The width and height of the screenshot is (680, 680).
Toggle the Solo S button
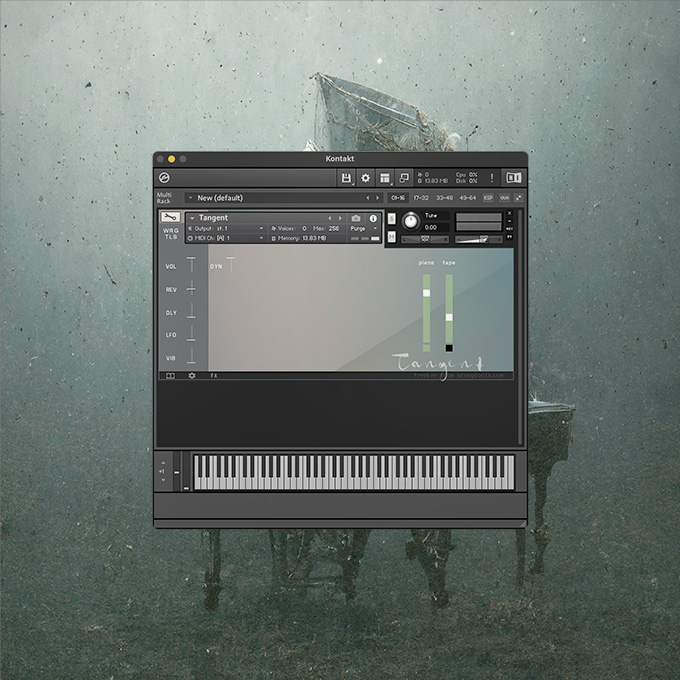click(391, 219)
